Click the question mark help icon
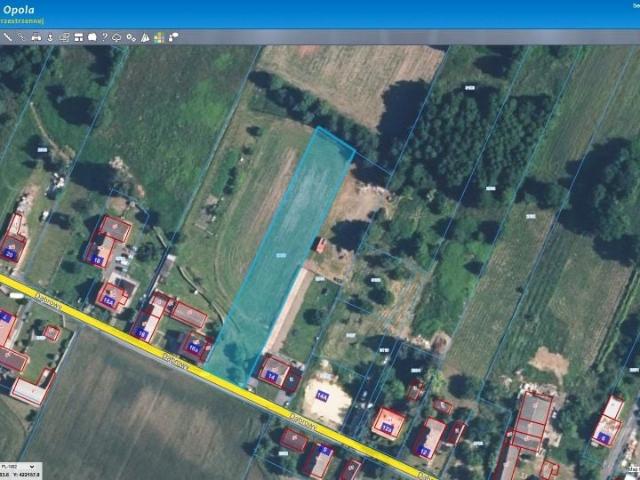 (104, 37)
